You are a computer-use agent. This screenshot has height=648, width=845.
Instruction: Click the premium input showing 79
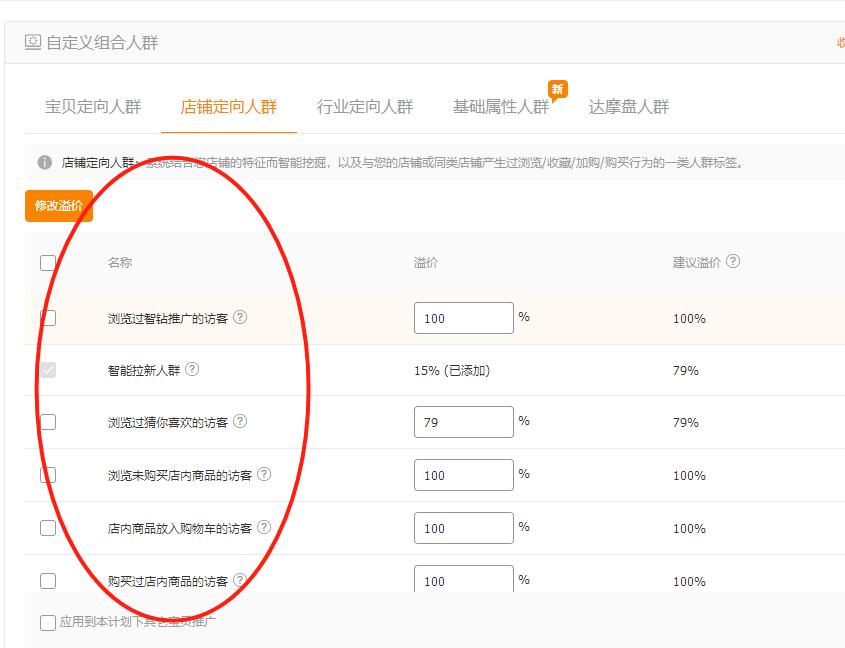point(462,422)
